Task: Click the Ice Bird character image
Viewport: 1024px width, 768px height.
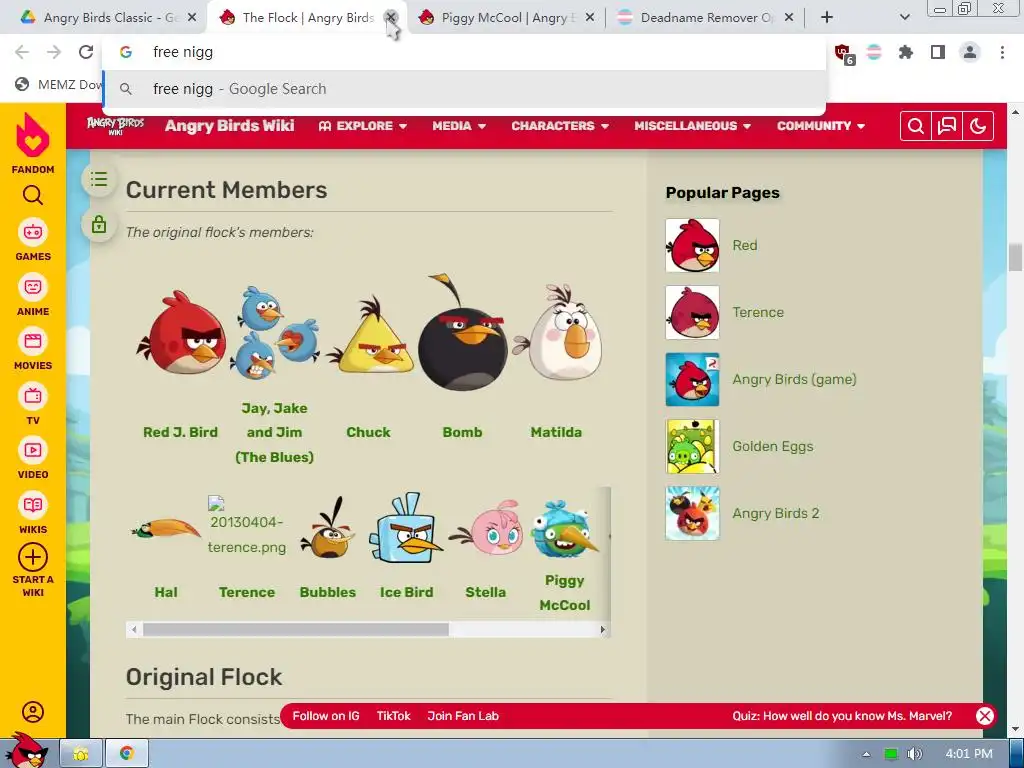Action: pos(406,528)
